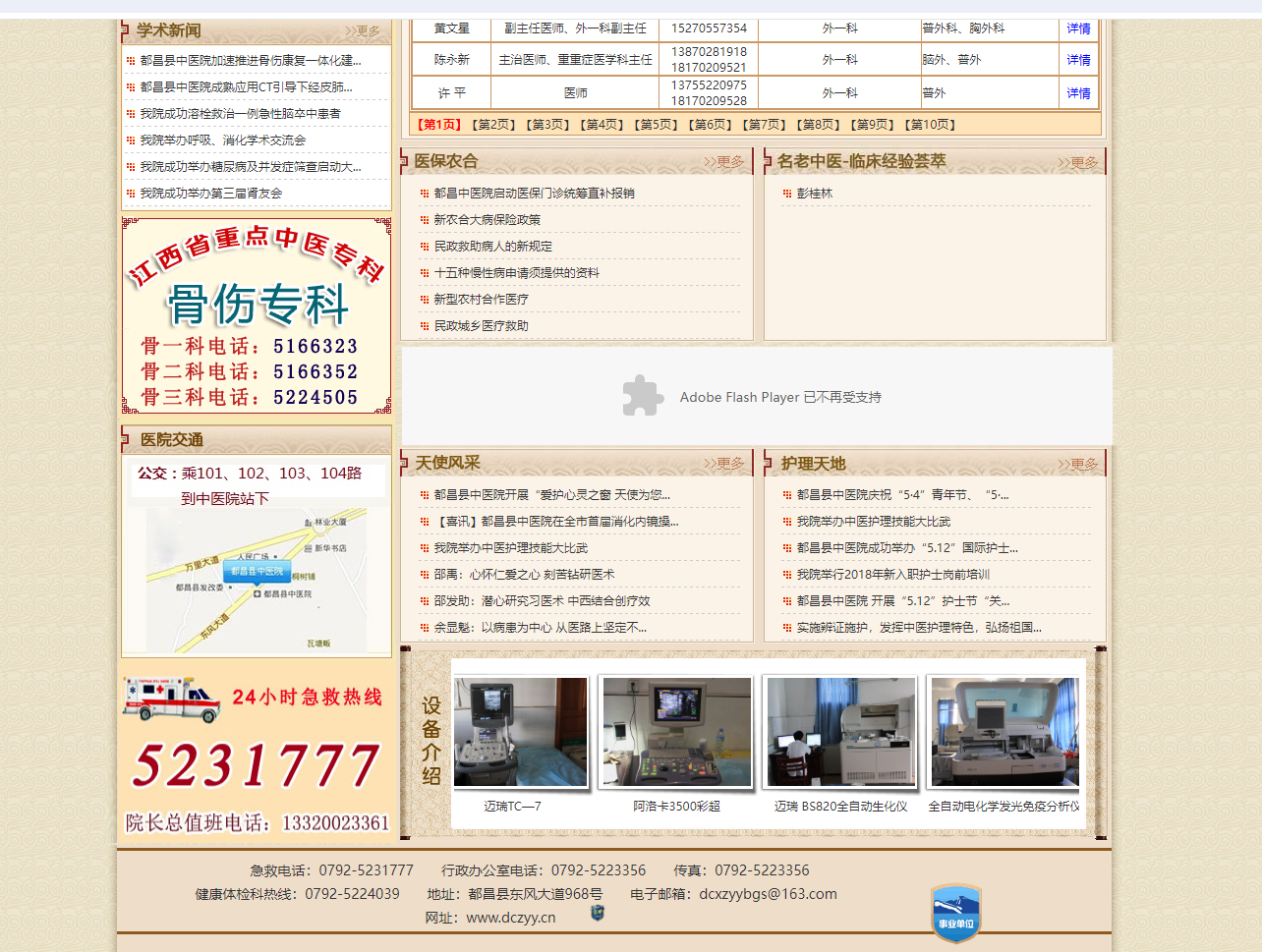
Task: Go to pagination link 第9页
Action: pos(871,125)
